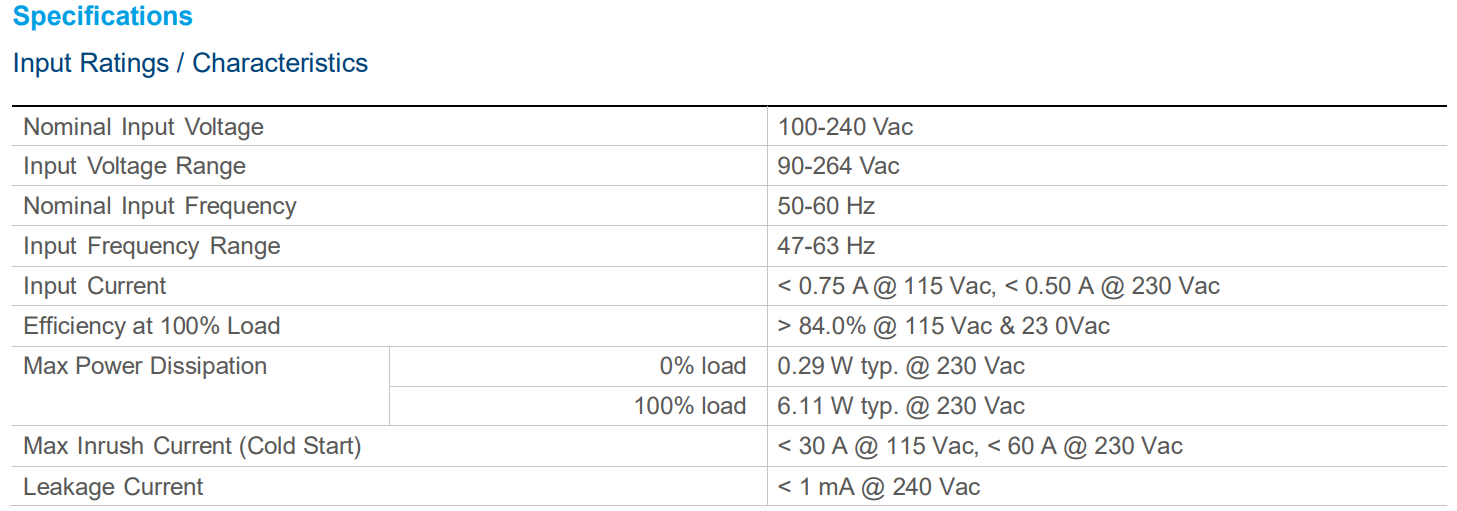
Task: Click the 90-264 Vac value
Action: click(x=838, y=166)
